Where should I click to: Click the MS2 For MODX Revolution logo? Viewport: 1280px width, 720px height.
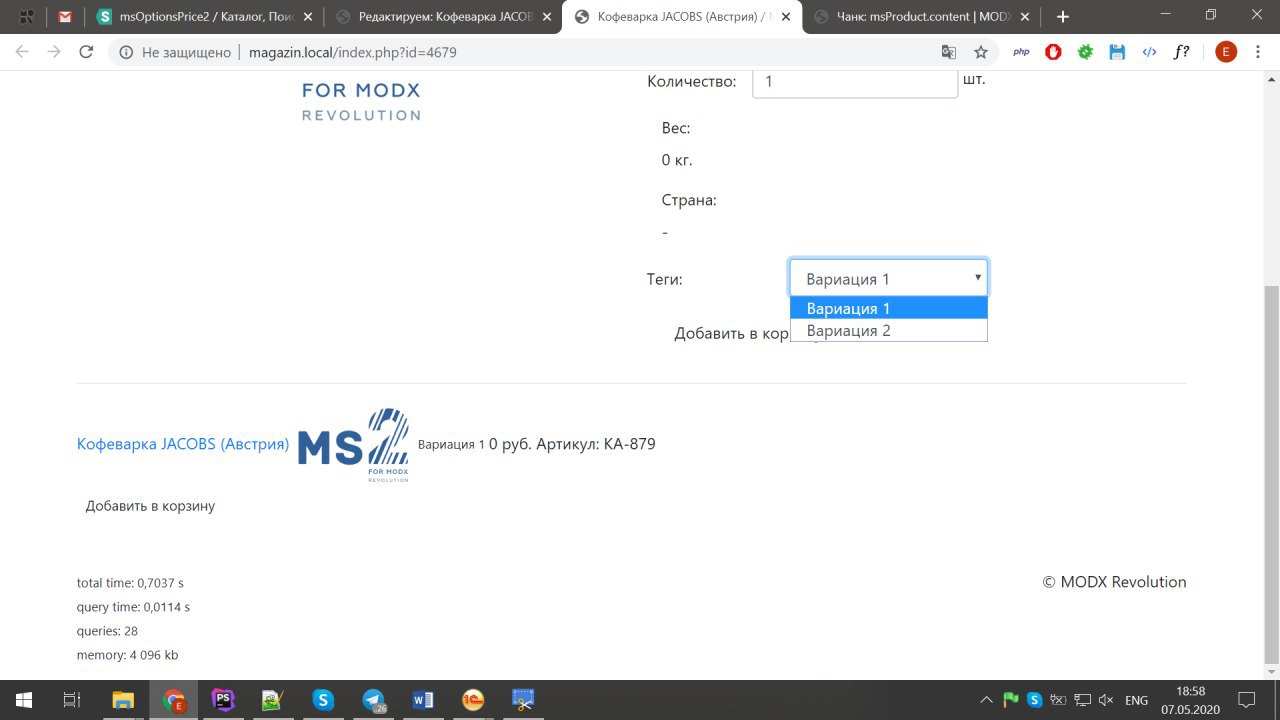[x=361, y=101]
